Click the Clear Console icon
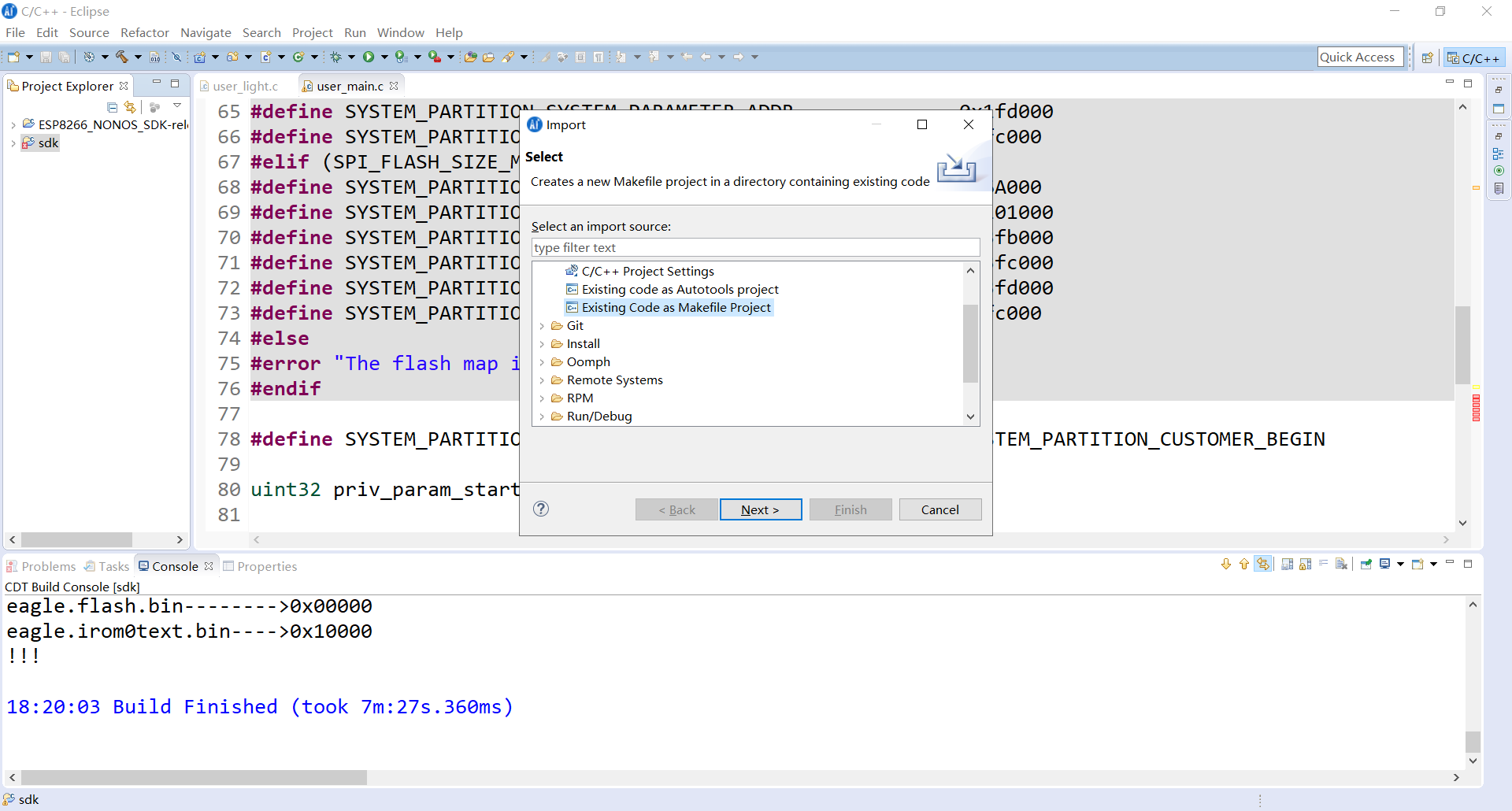The width and height of the screenshot is (1512, 811). coord(1341,564)
